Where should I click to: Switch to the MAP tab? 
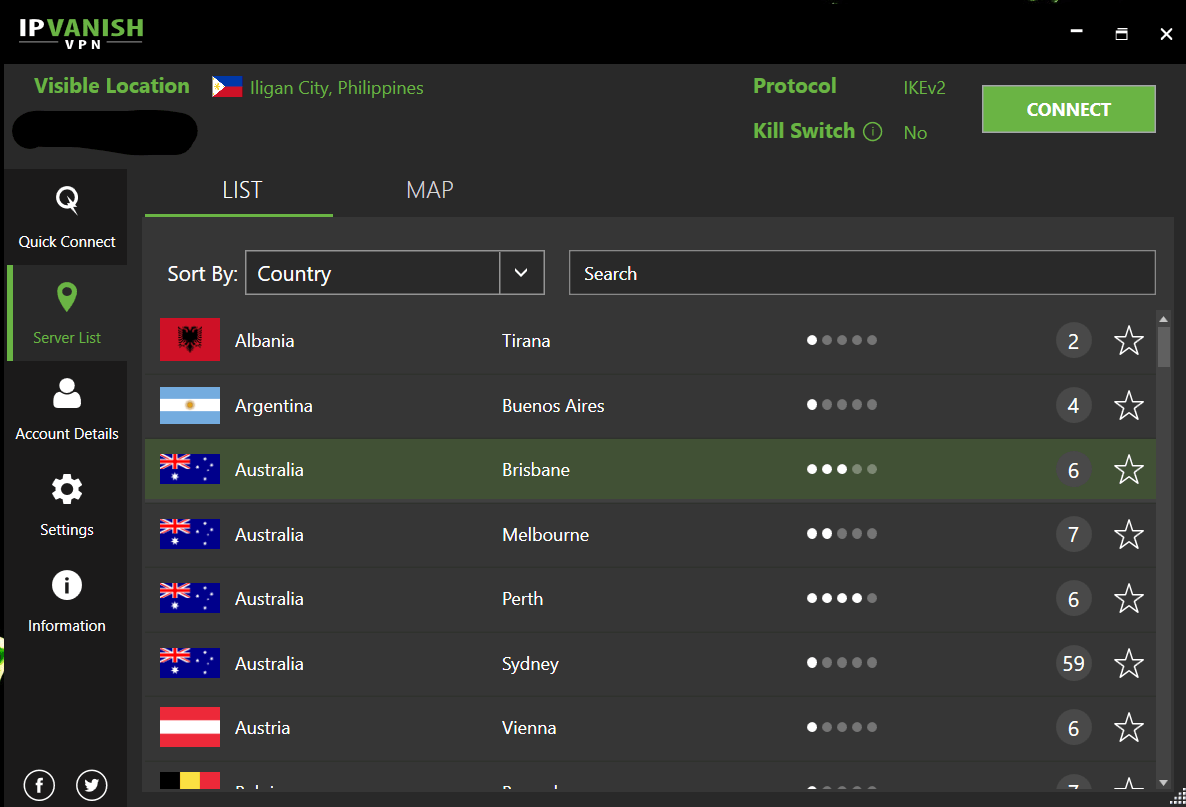pyautogui.click(x=430, y=190)
